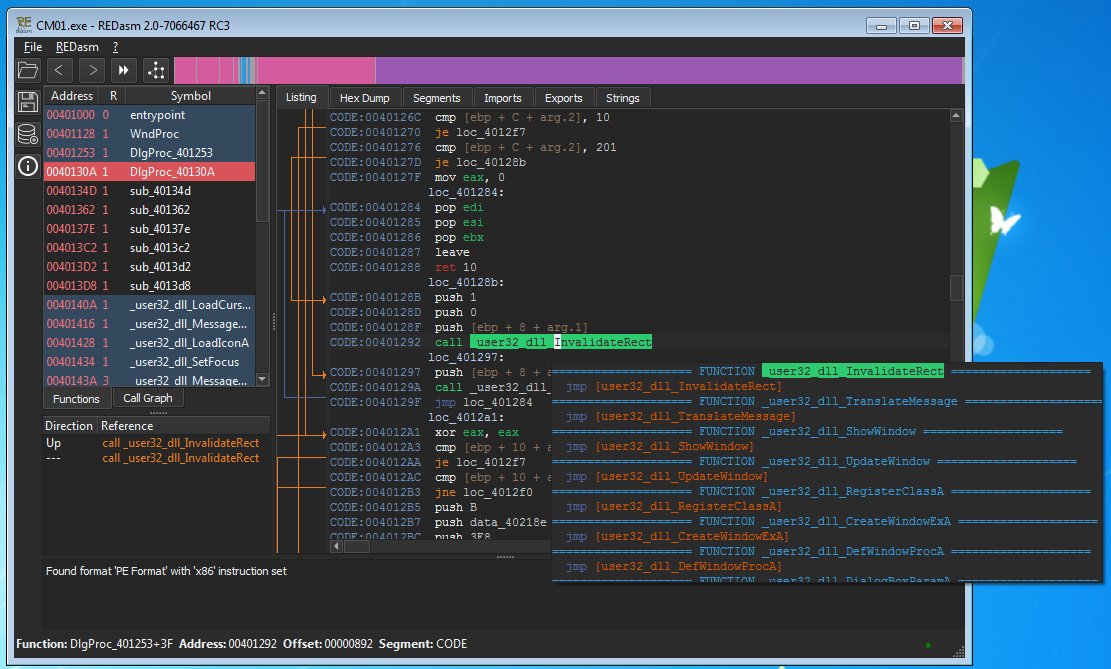The image size is (1111, 669).
Task: Select the sub_40134d function row
Action: [150, 191]
